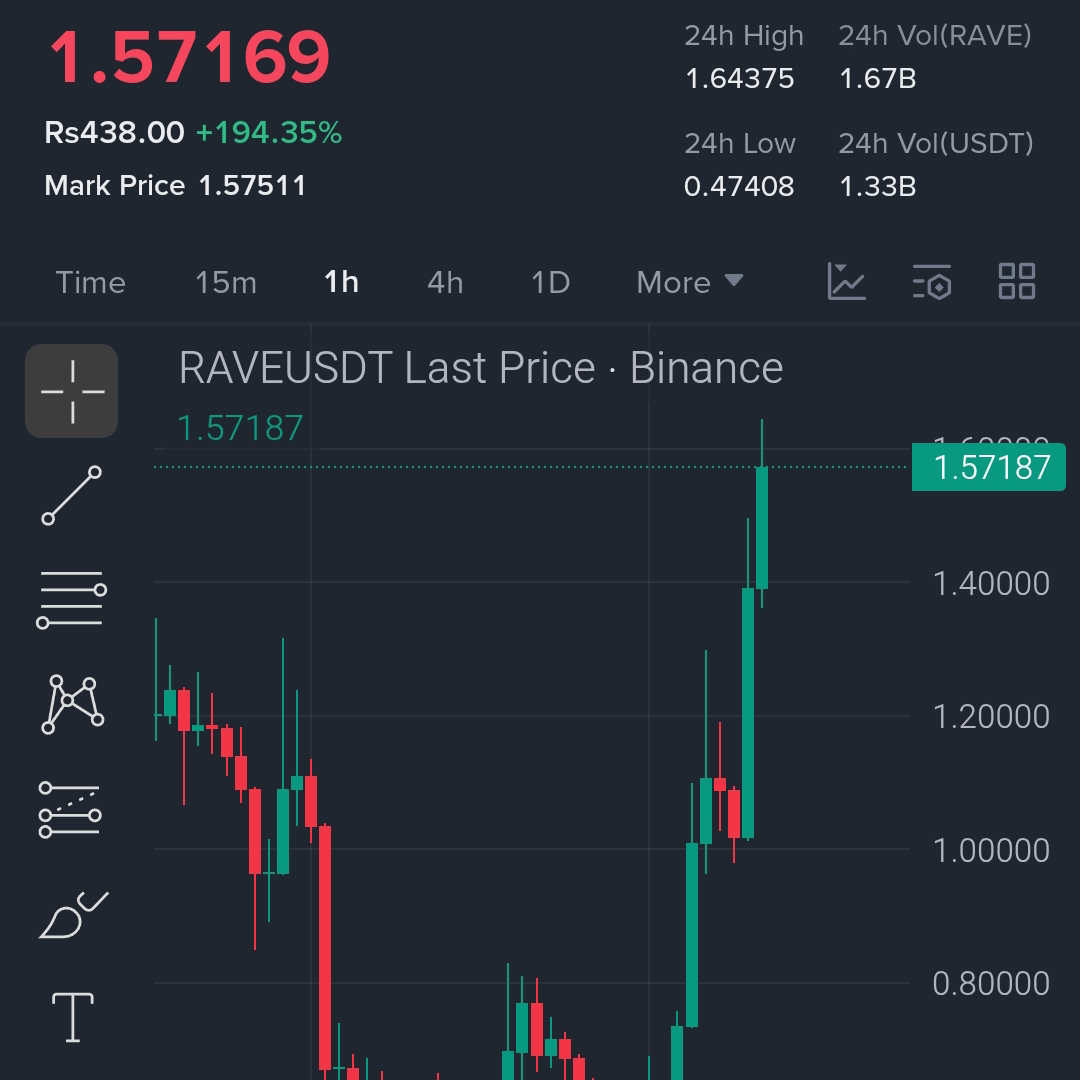
Task: Tap the 24h Low value 0.47408
Action: coord(739,187)
